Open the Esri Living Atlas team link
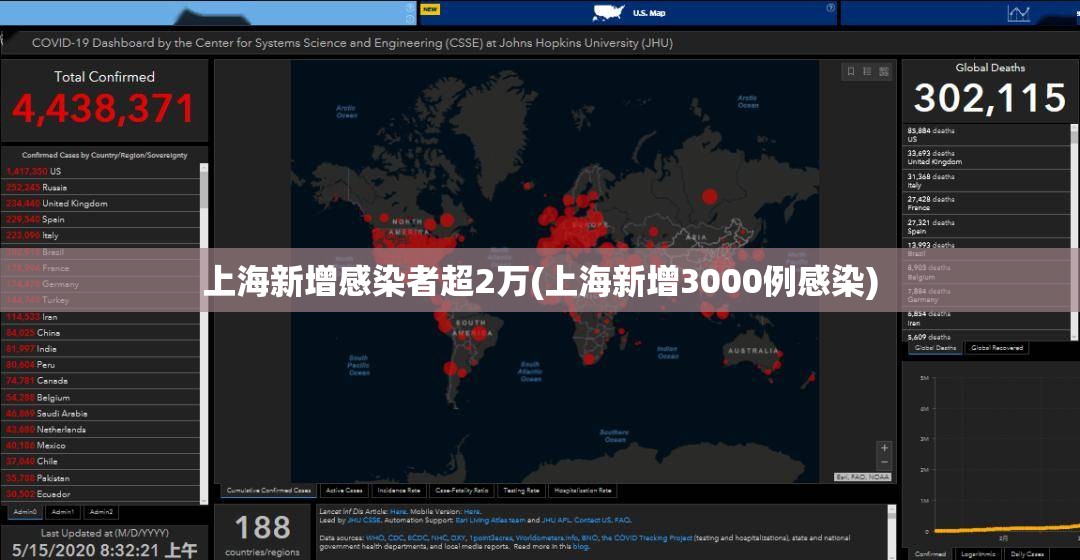The width and height of the screenshot is (1080, 560). (490, 521)
